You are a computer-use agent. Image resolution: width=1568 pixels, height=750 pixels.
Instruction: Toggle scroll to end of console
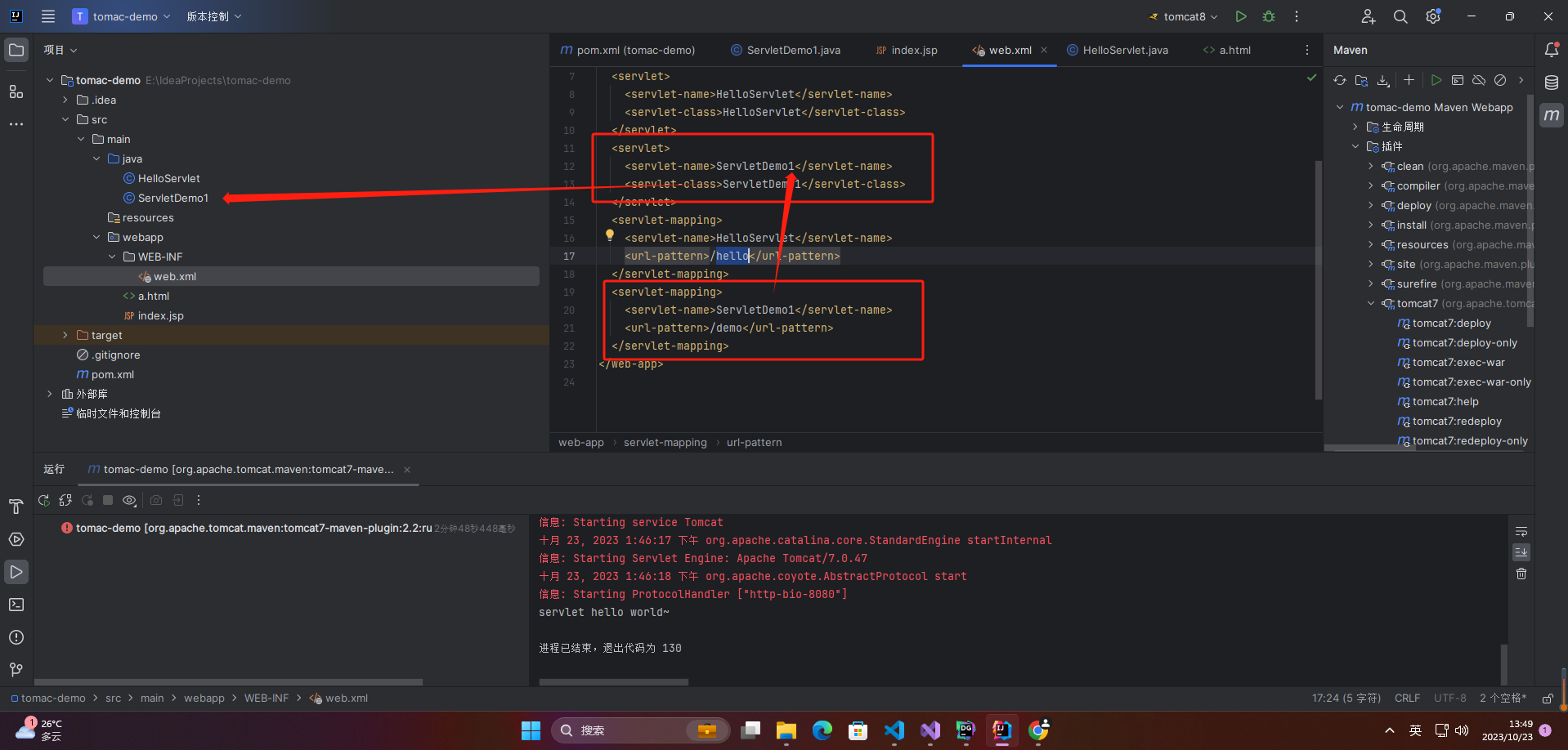[1521, 552]
